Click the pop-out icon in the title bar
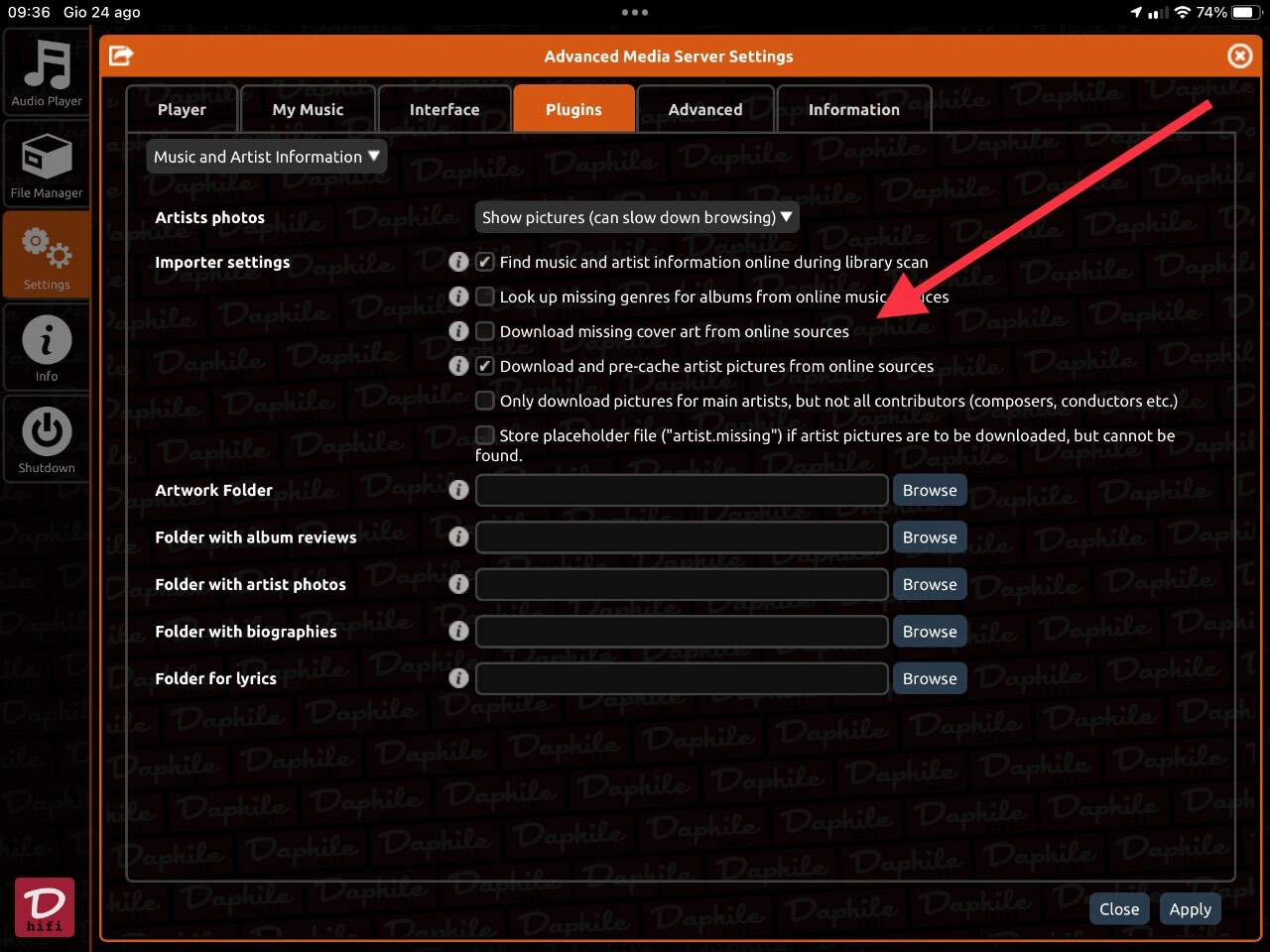The width and height of the screenshot is (1270, 952). pyautogui.click(x=121, y=56)
